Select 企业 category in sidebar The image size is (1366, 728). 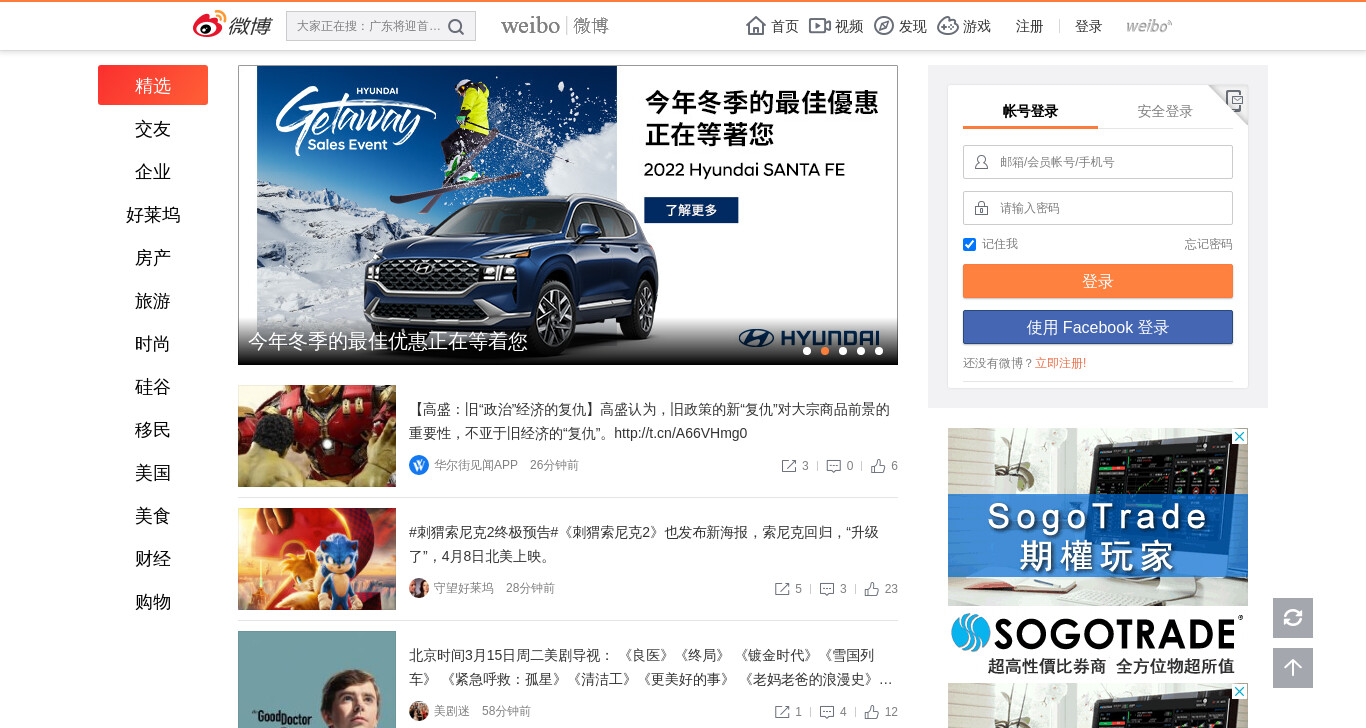click(153, 172)
